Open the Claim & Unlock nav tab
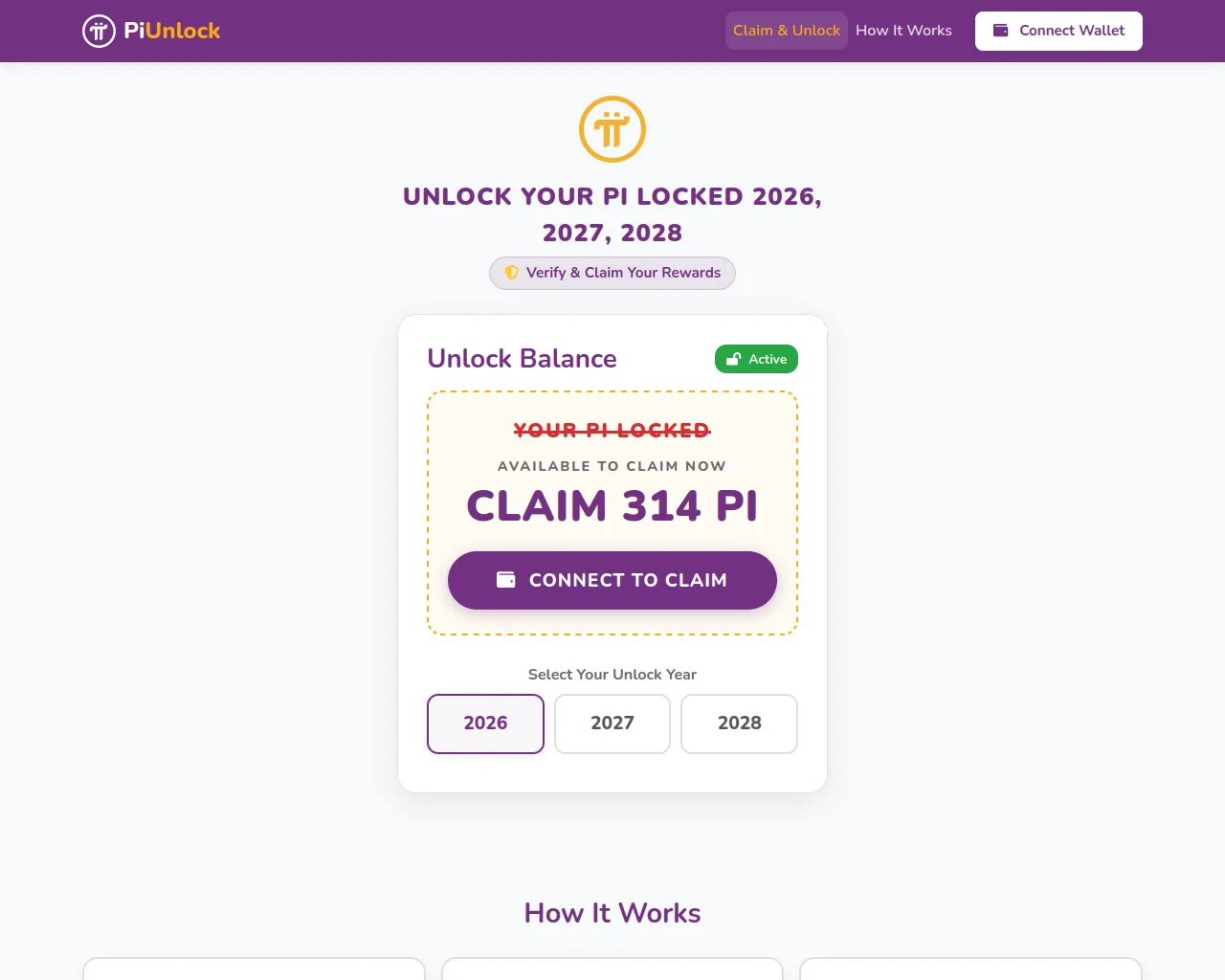 [x=787, y=31]
